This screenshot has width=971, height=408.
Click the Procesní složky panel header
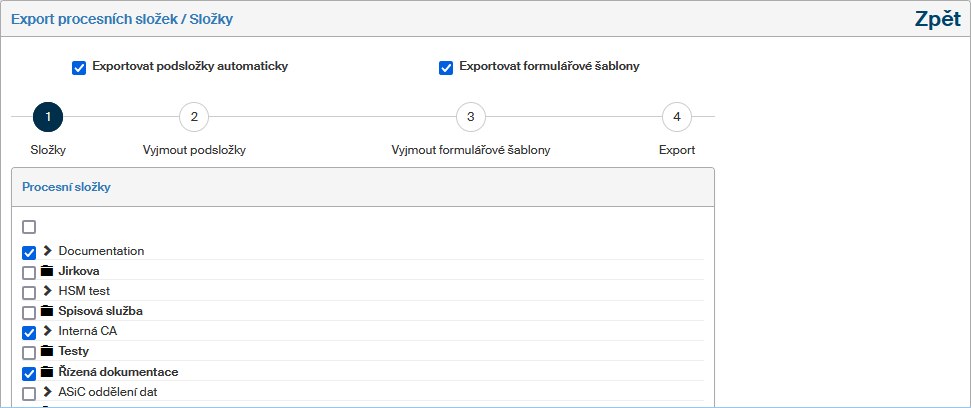click(x=67, y=187)
